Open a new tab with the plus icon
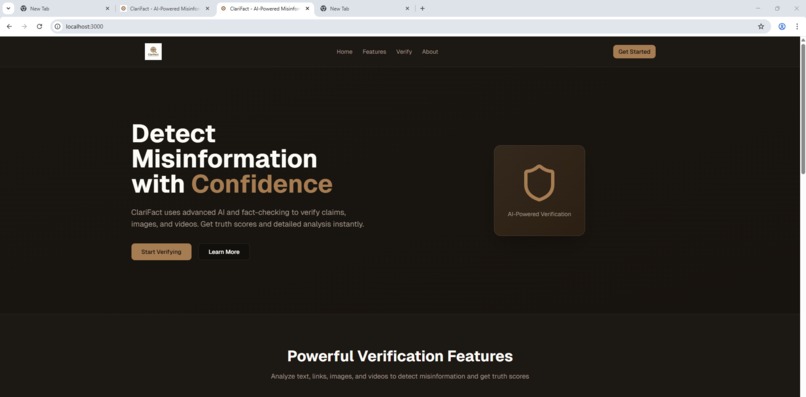 point(423,8)
